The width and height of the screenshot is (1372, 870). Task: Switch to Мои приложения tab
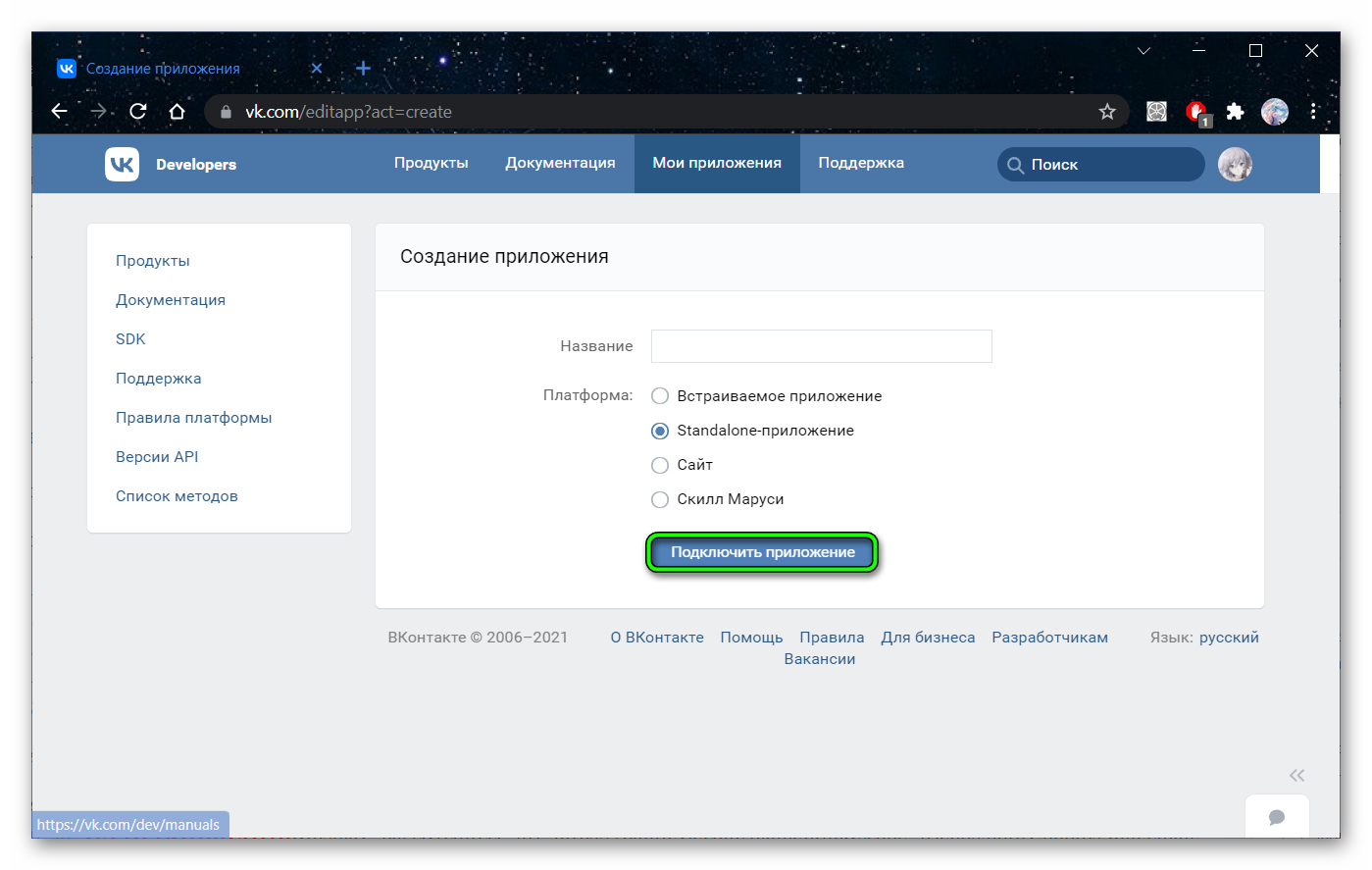[717, 163]
